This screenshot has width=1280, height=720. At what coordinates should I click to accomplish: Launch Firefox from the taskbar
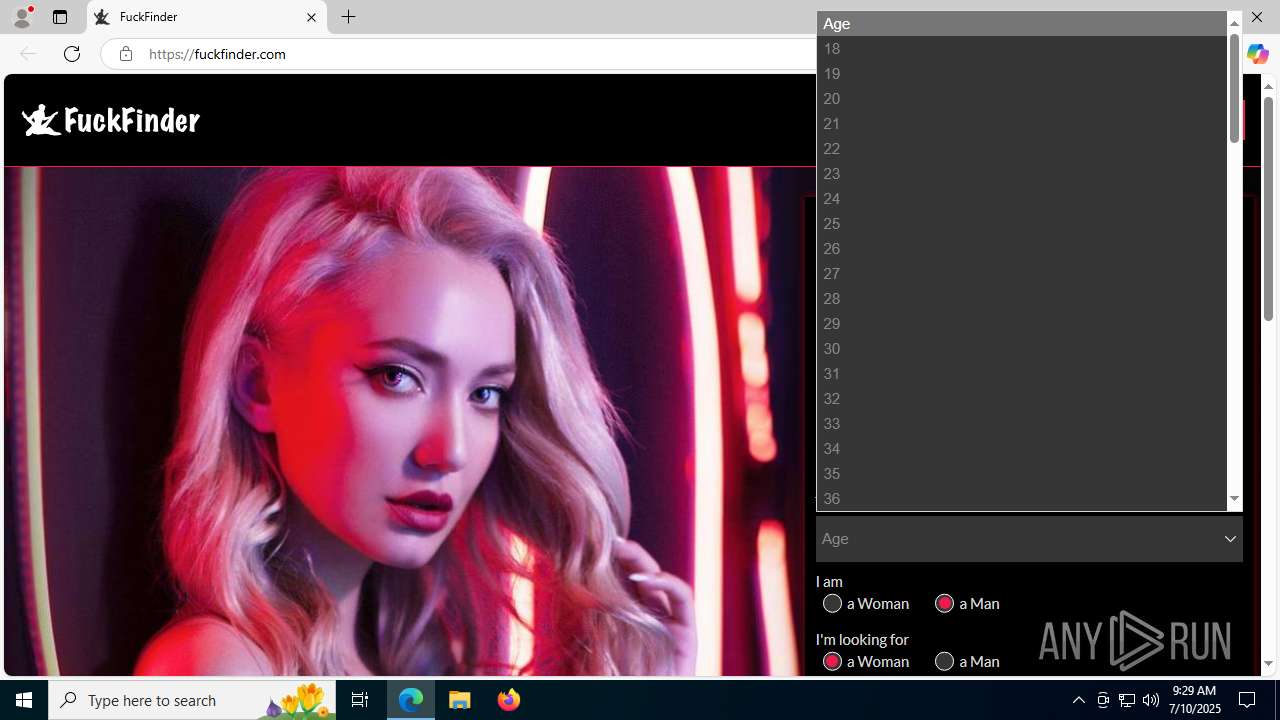508,700
